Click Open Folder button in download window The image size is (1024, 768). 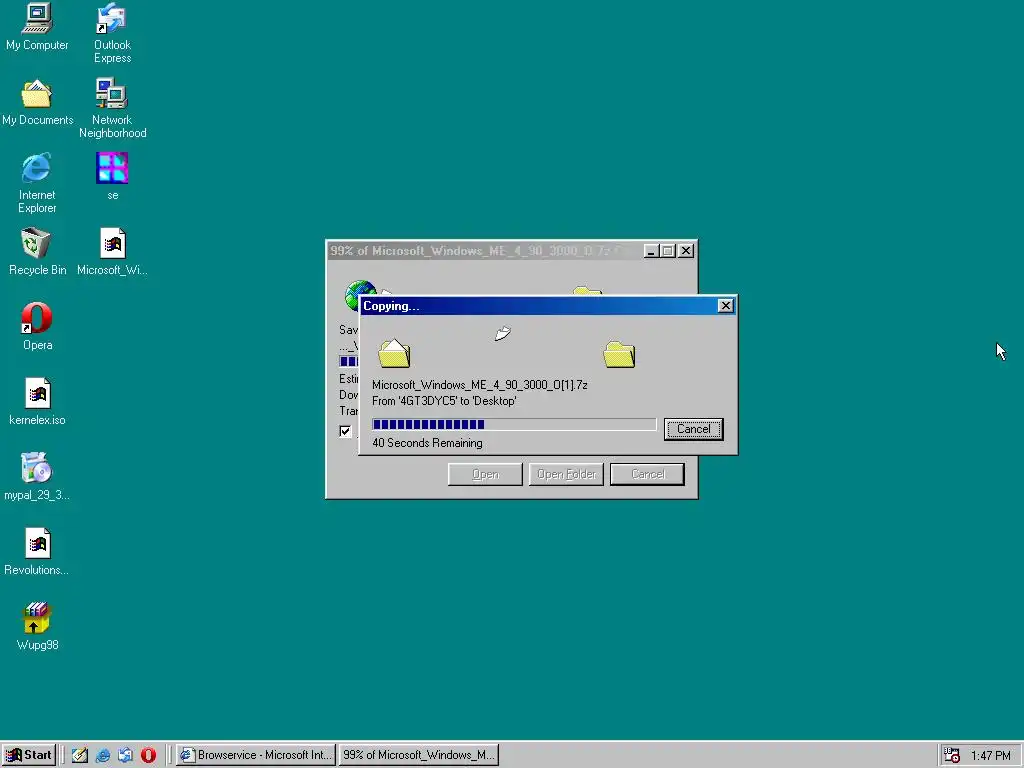tap(566, 474)
